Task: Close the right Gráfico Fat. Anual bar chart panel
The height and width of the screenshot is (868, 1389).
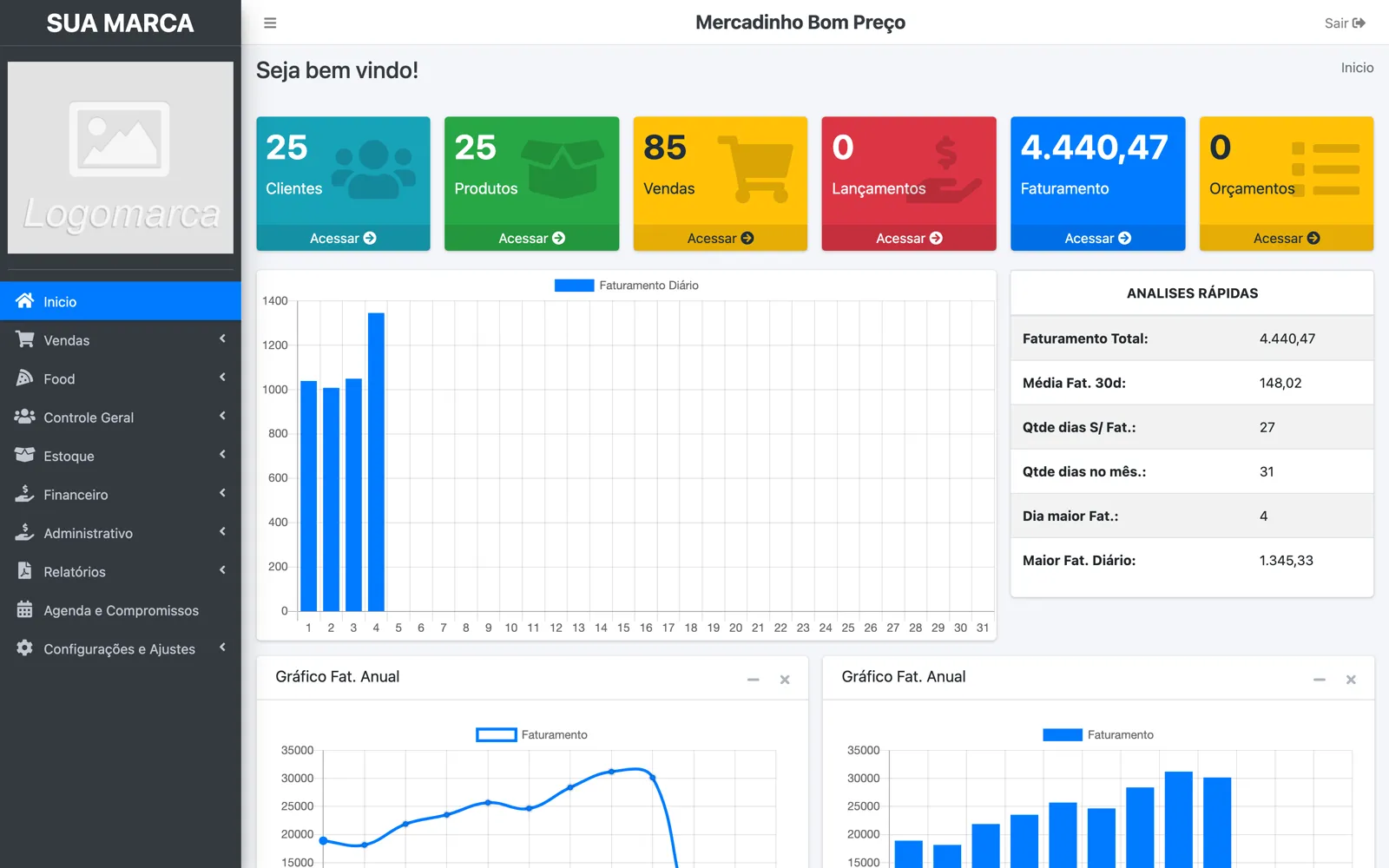Action: tap(1351, 680)
